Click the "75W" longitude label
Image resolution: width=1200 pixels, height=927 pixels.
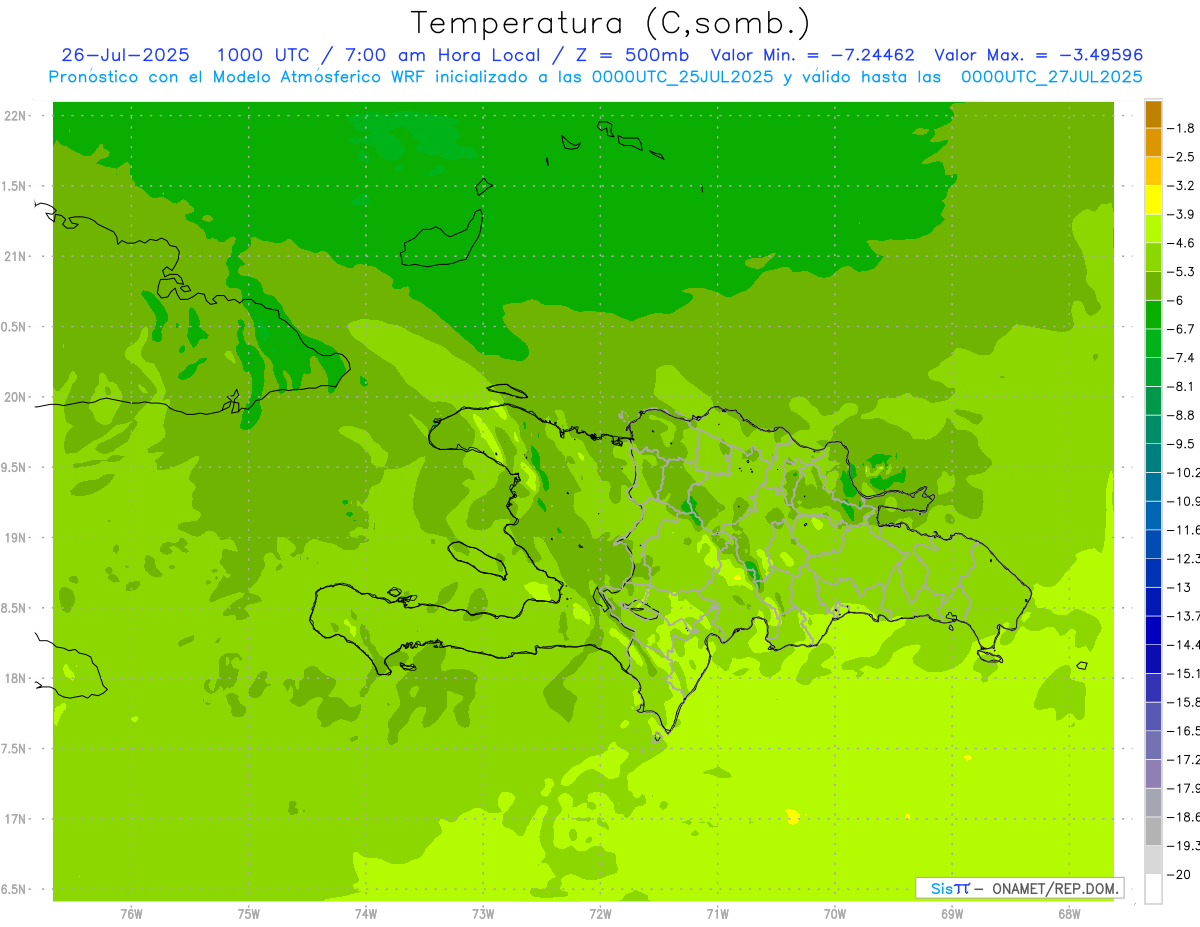click(248, 914)
